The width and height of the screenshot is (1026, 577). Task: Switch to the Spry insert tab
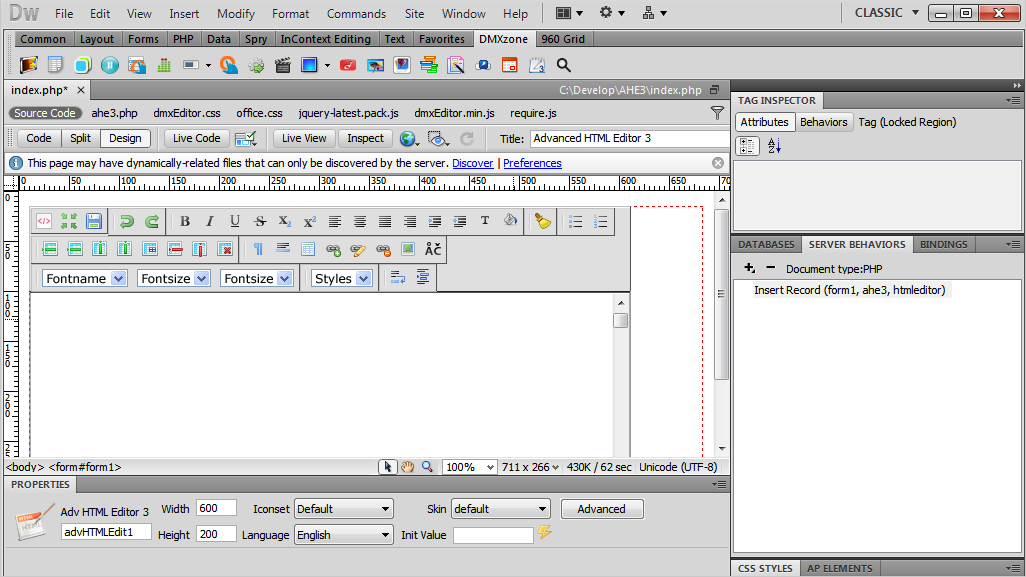(256, 39)
